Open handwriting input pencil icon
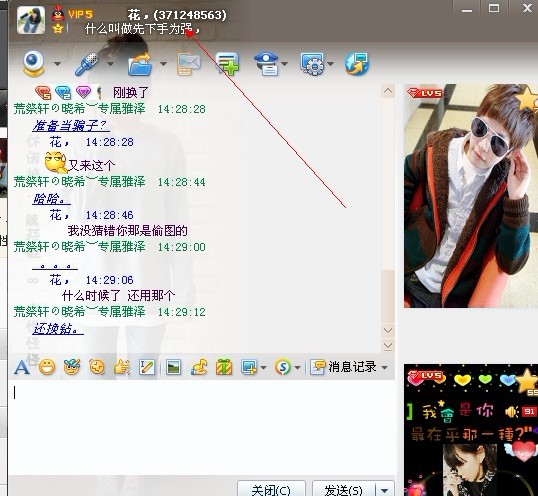 [x=147, y=367]
